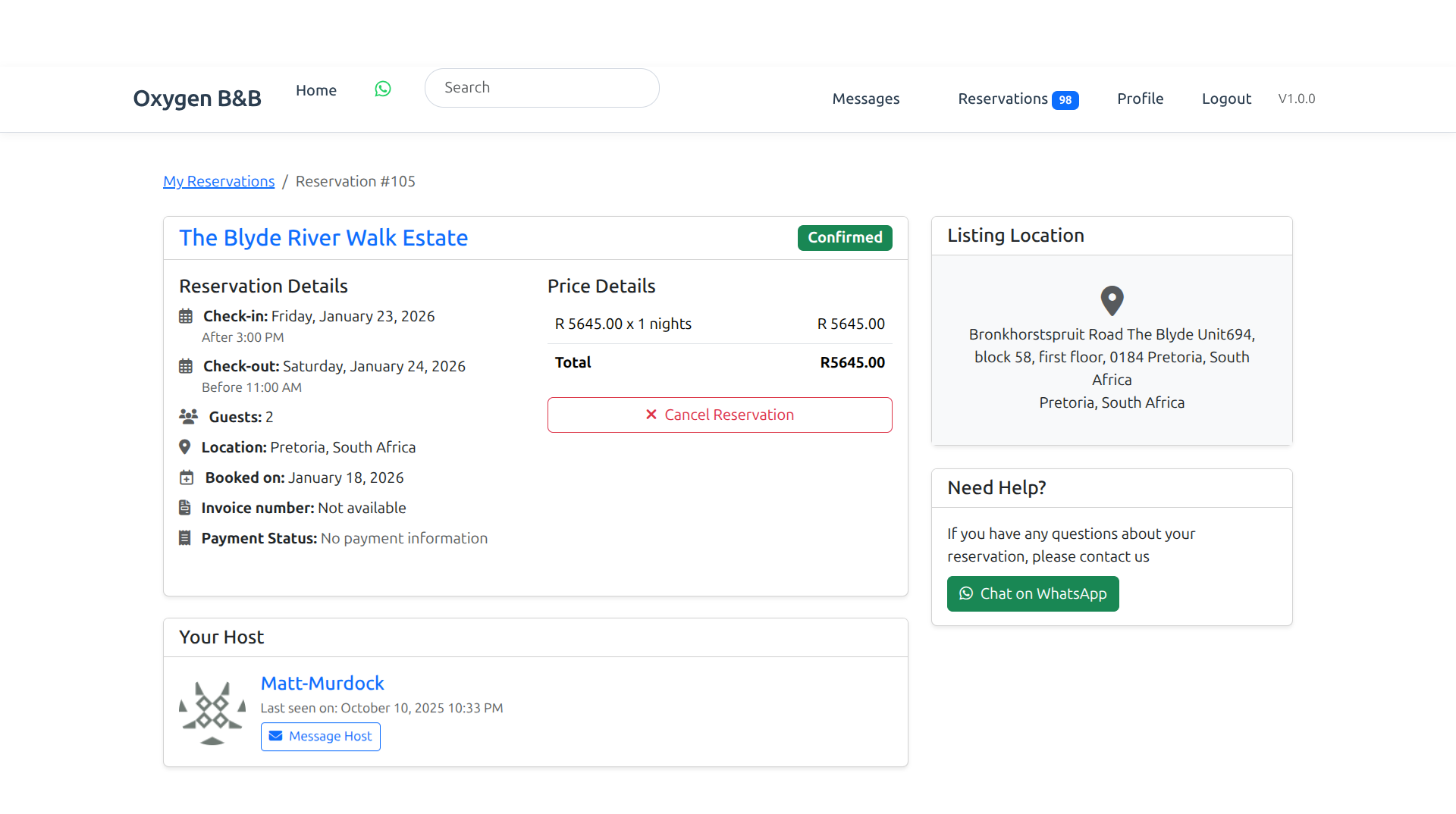Click the location pin beside Pretoria
Viewport: 1456px width, 814px height.
pos(184,447)
